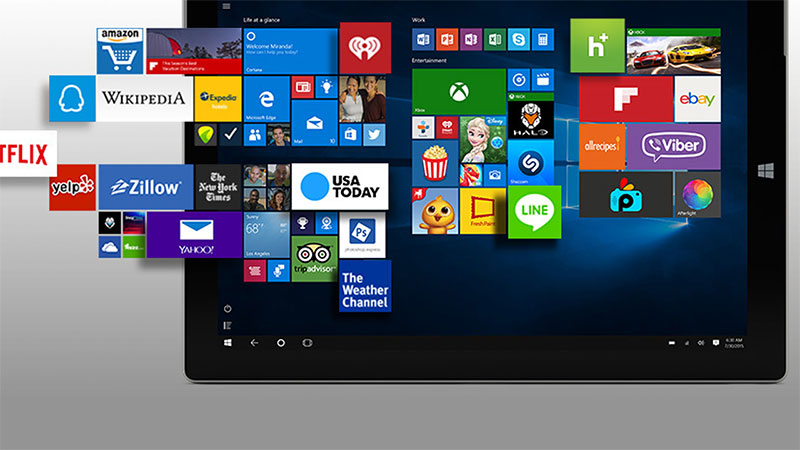Launch the Hulu Plus green tile

click(597, 45)
